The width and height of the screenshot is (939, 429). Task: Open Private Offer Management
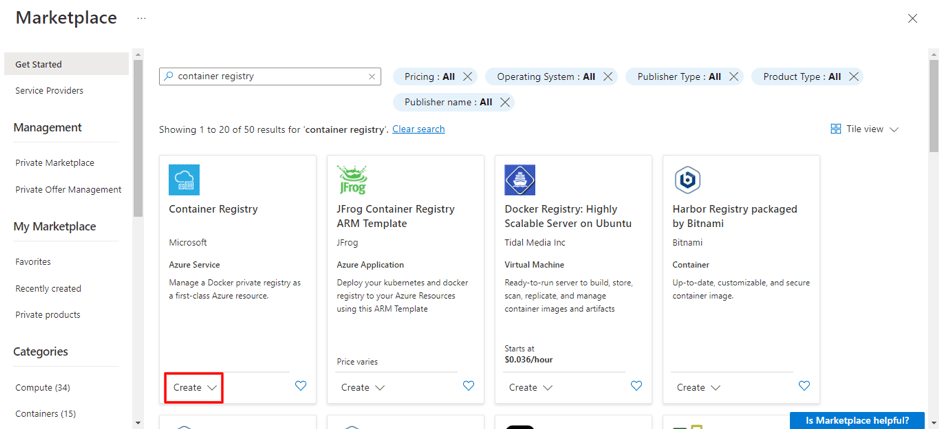(x=68, y=189)
